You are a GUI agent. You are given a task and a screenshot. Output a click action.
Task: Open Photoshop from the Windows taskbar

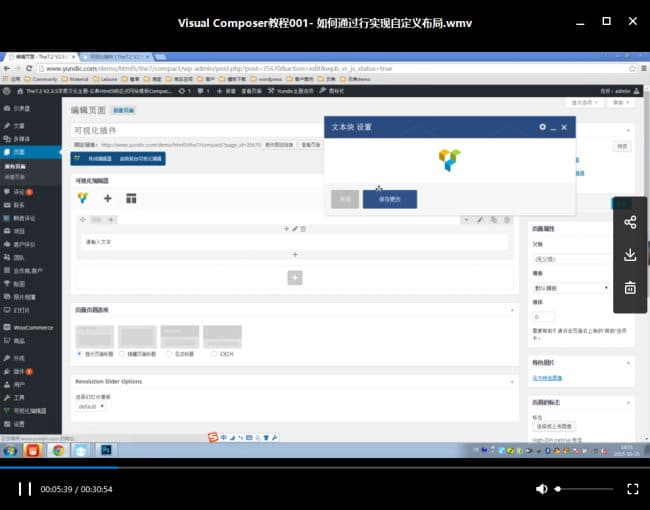point(106,450)
